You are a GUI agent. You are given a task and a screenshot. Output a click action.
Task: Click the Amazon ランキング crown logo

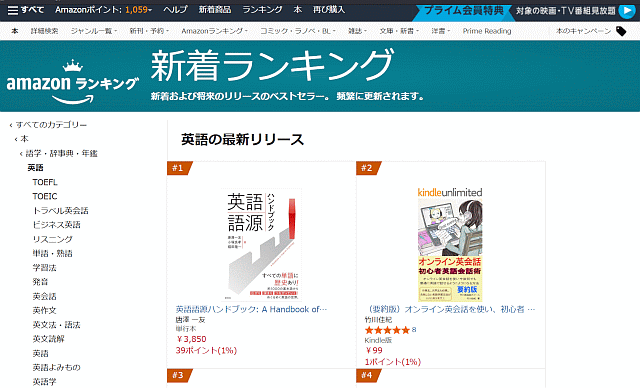73,82
